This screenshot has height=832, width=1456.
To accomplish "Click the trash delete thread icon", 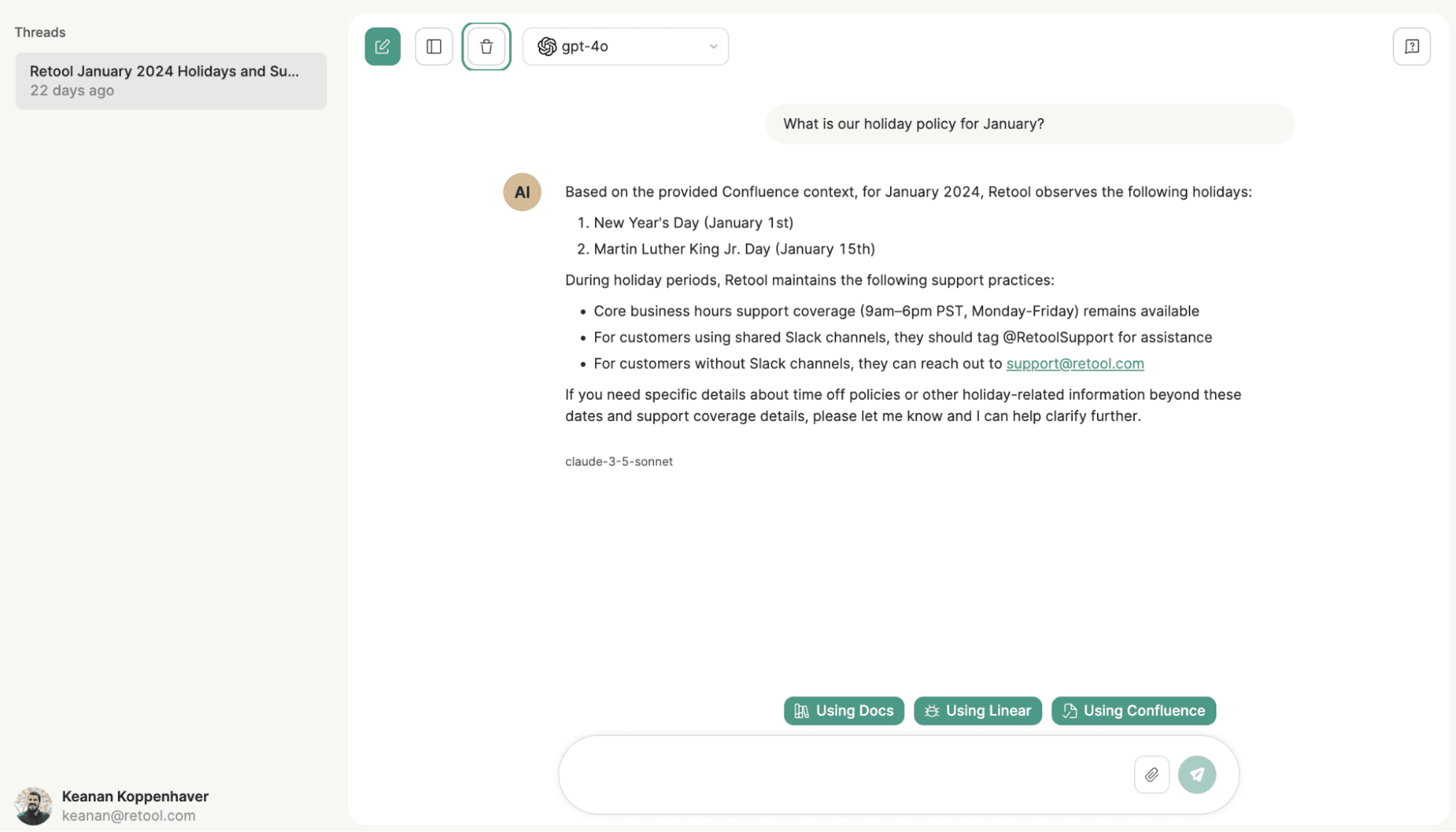I will [x=487, y=47].
